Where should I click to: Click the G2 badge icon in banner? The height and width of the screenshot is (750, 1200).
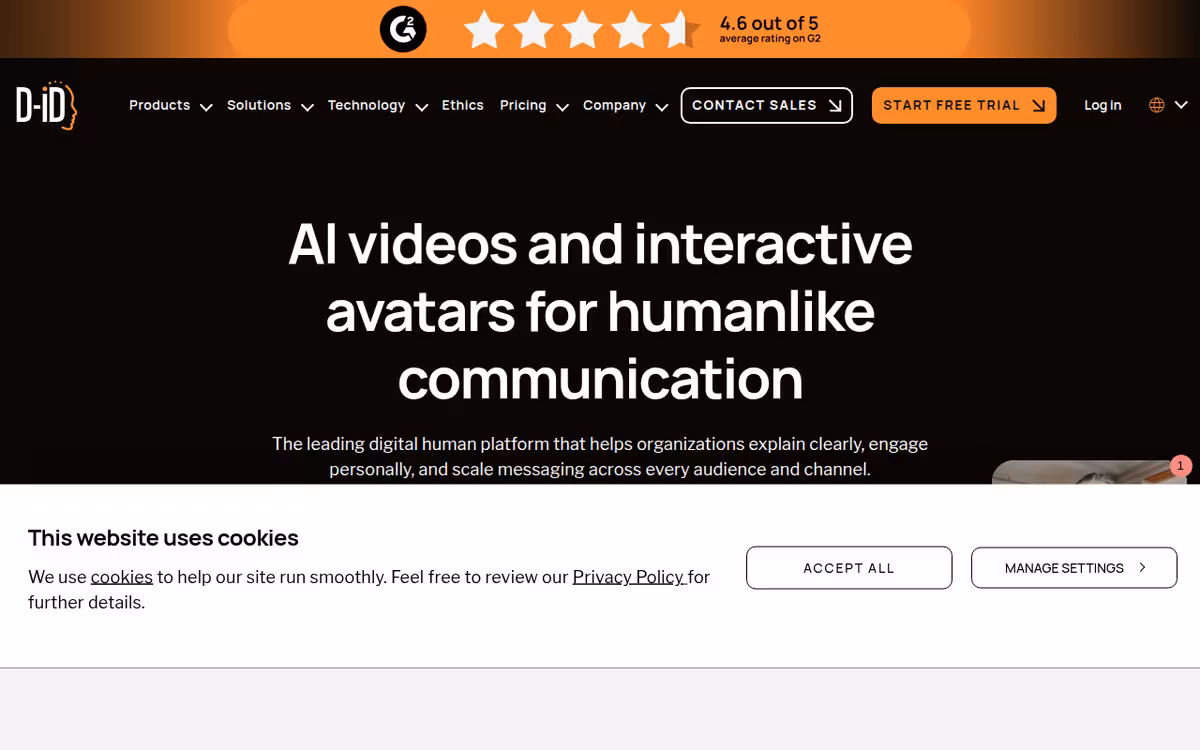[403, 29]
